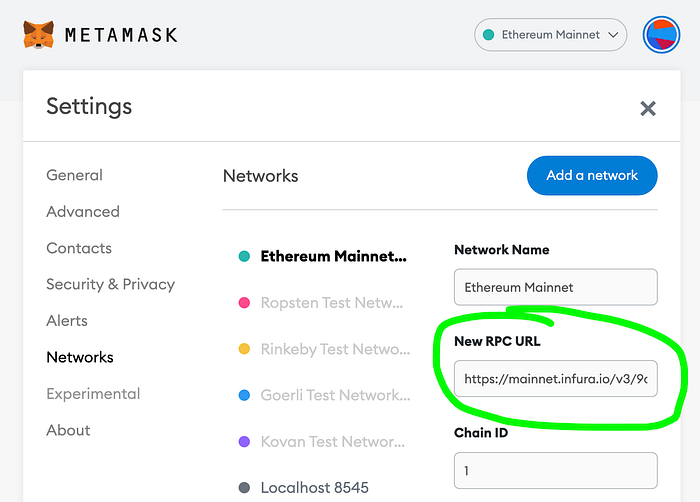
Task: Open Contacts settings section
Action: (79, 248)
